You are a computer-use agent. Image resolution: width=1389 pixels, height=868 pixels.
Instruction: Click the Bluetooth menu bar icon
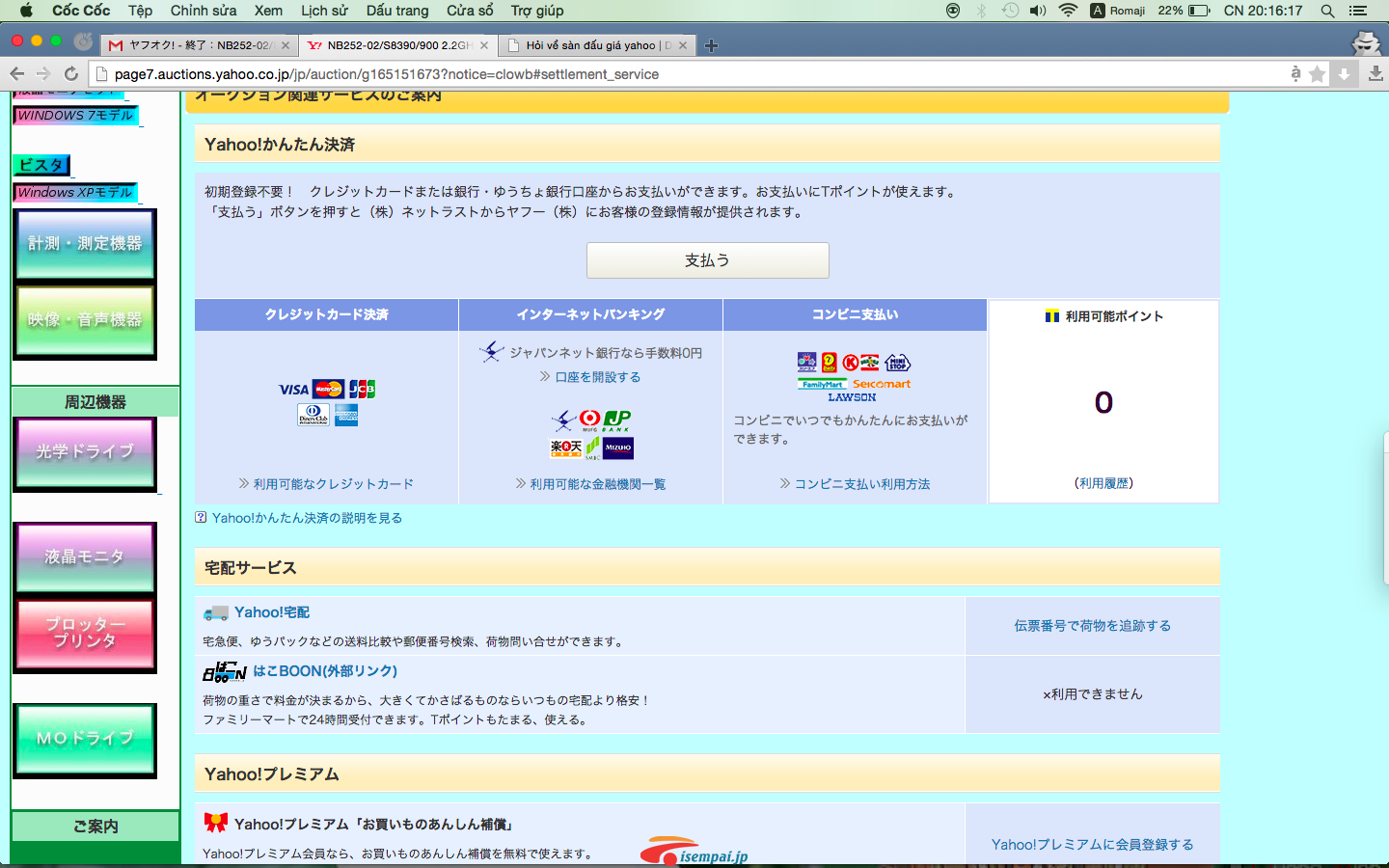pyautogui.click(x=981, y=11)
